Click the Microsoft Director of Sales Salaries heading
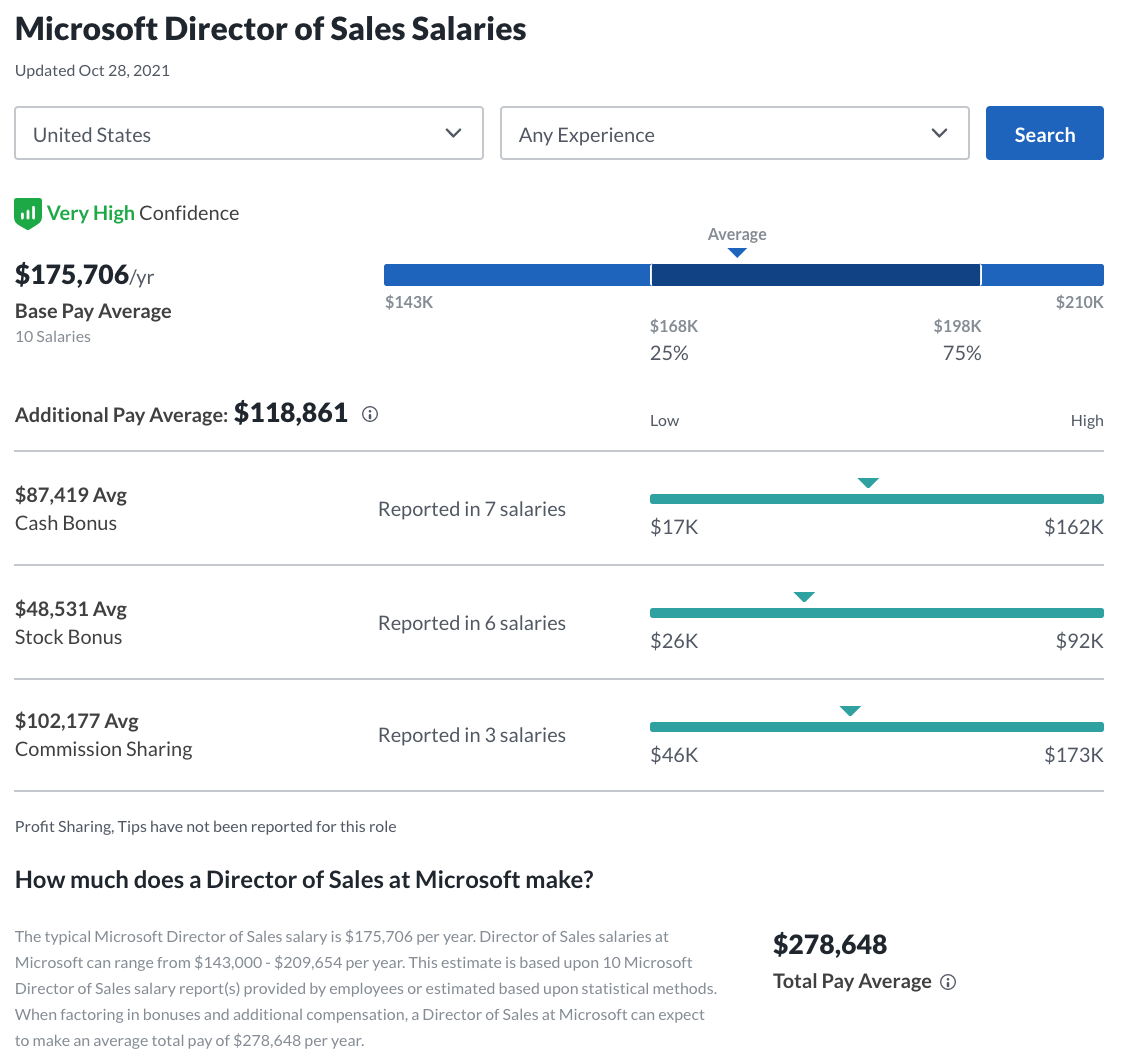 coord(270,29)
